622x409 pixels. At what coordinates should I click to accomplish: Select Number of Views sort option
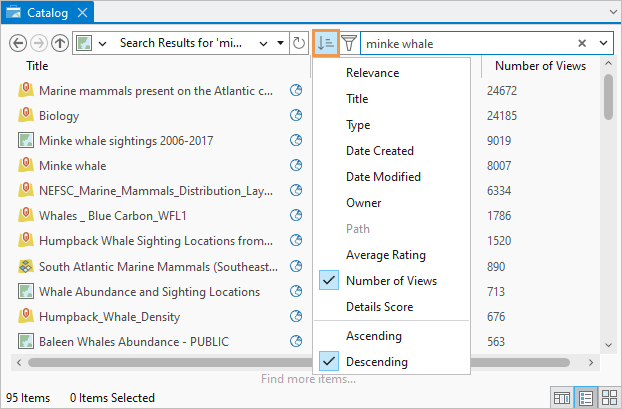391,281
